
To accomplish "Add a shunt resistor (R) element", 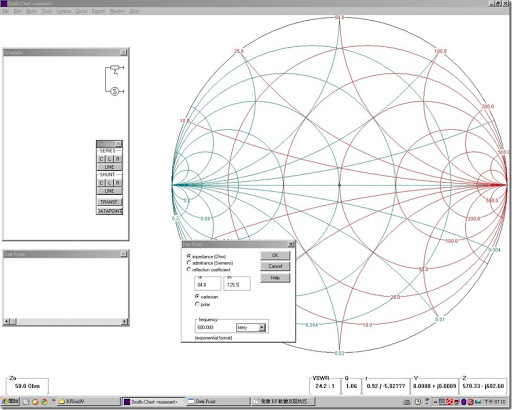I will click(117, 183).
